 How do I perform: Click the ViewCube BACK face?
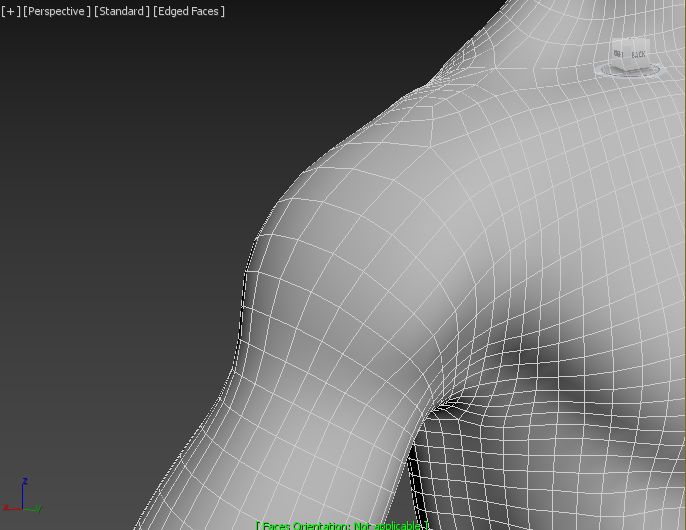tap(638, 54)
